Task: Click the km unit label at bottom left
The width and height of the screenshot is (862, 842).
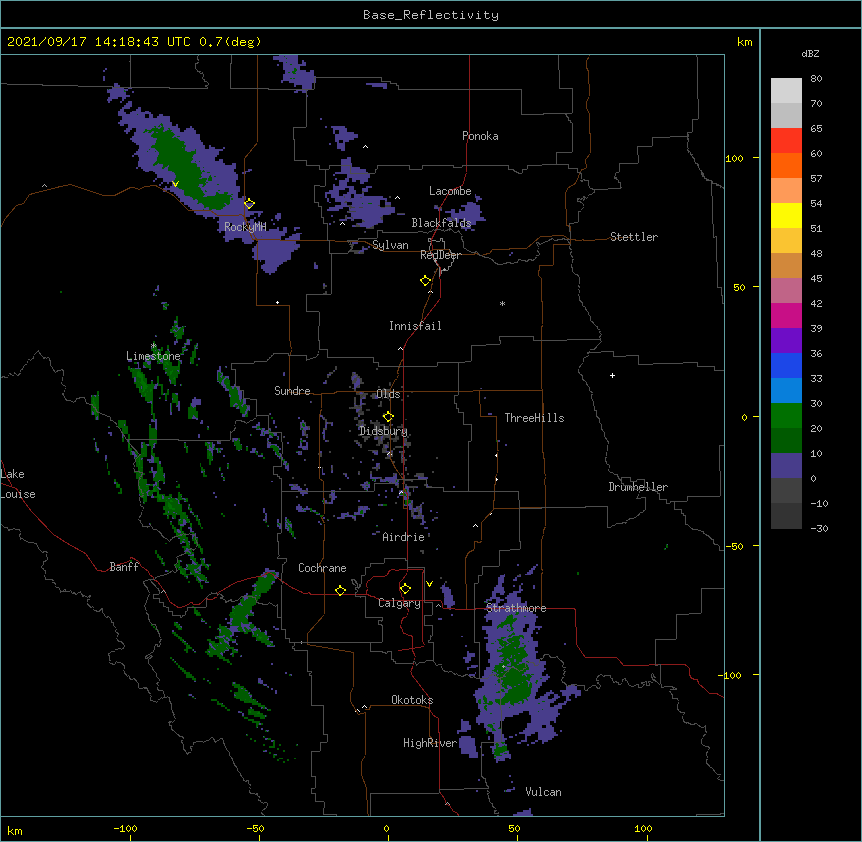Action: [x=15, y=831]
